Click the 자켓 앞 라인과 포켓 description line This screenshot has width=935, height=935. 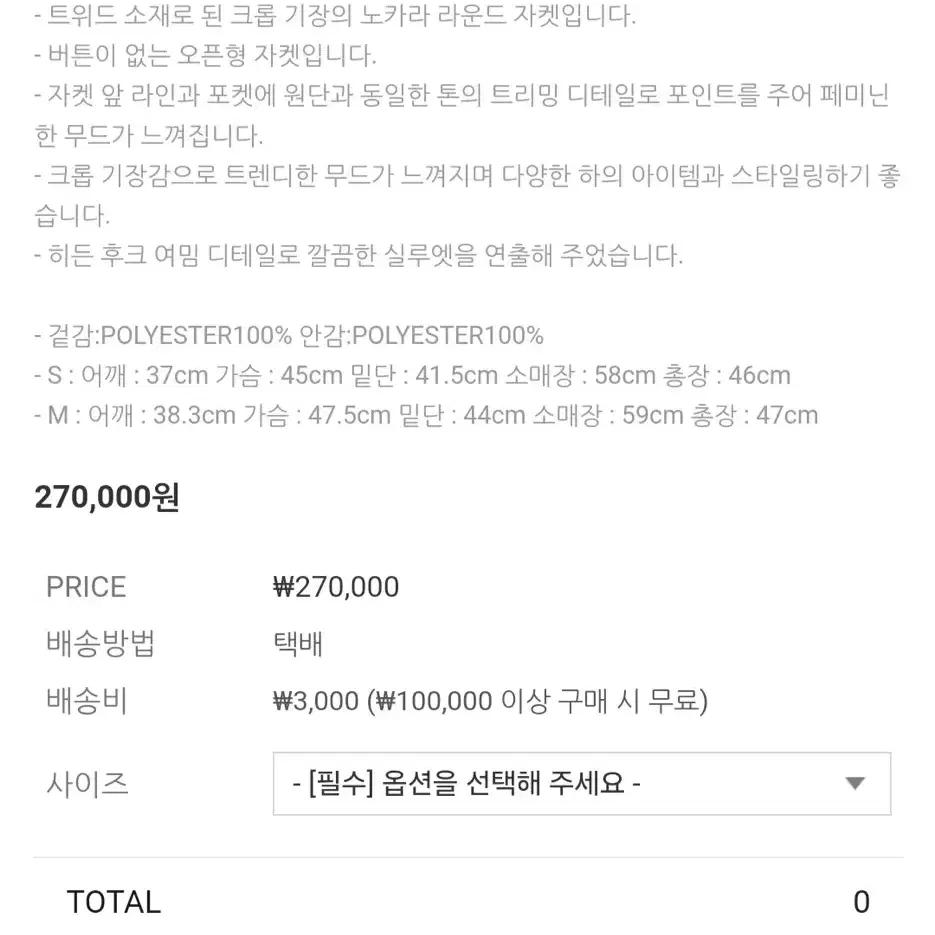click(462, 115)
